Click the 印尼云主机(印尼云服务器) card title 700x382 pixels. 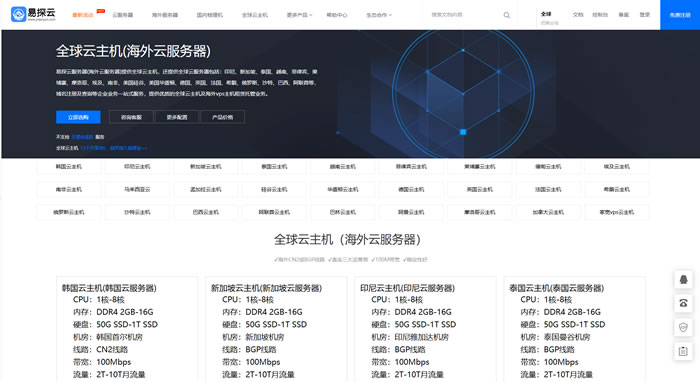408,288
